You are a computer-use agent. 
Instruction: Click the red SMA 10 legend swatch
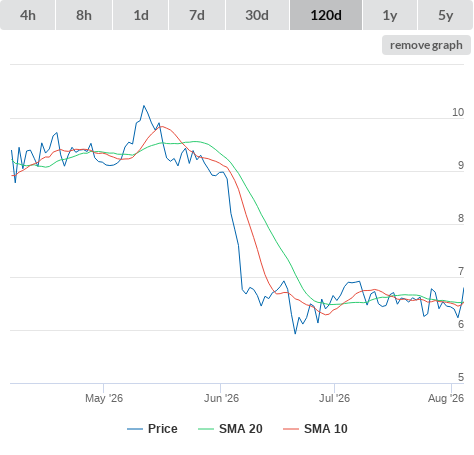tap(291, 429)
